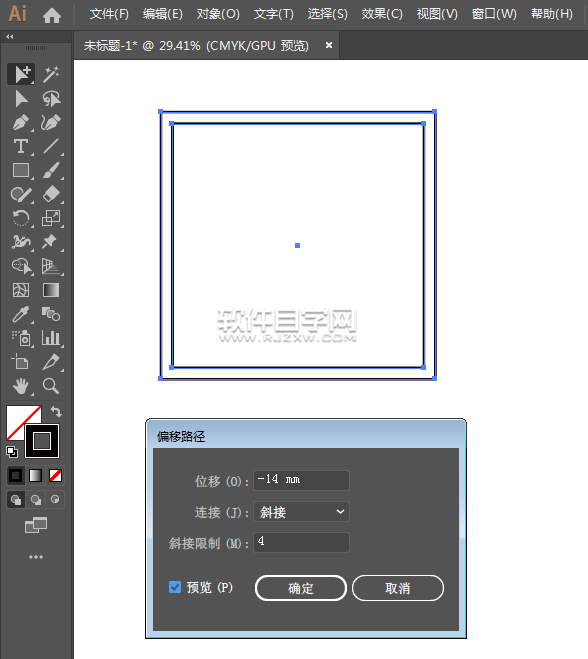Image resolution: width=588 pixels, height=659 pixels.
Task: Open the 连接 join type dropdown
Action: click(x=301, y=512)
